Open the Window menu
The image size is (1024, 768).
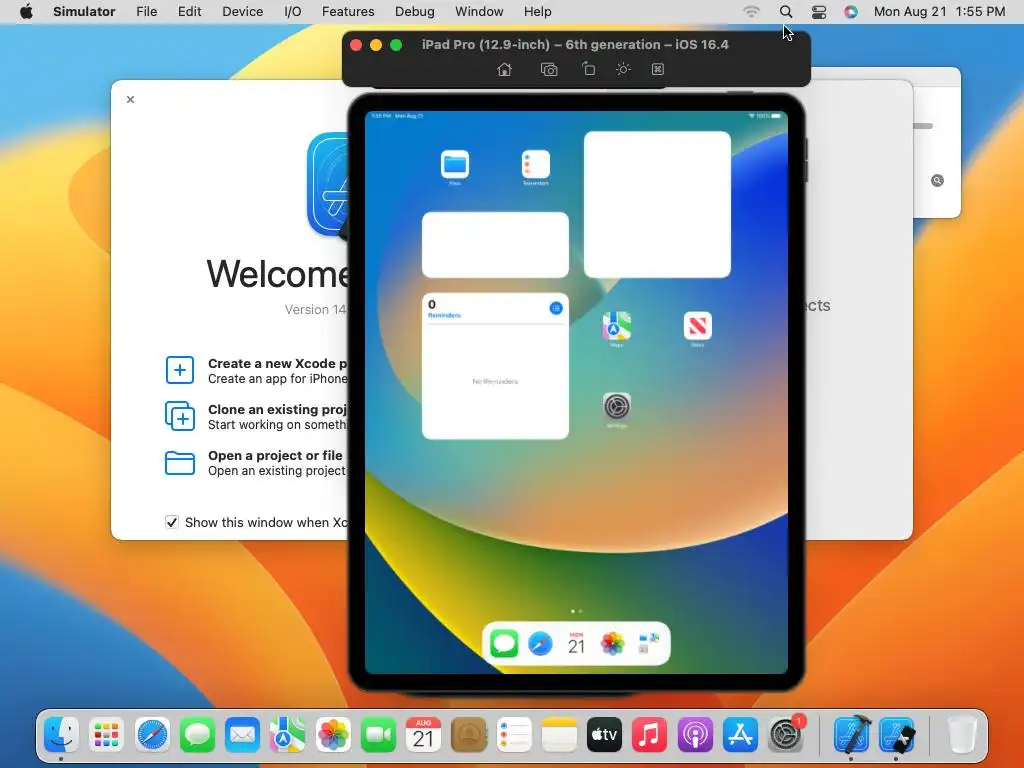click(479, 11)
